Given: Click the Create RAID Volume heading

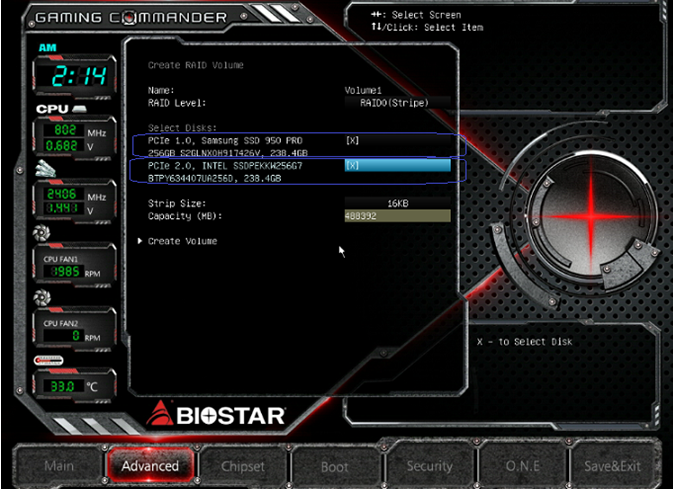Looking at the screenshot, I should pyautogui.click(x=195, y=65).
